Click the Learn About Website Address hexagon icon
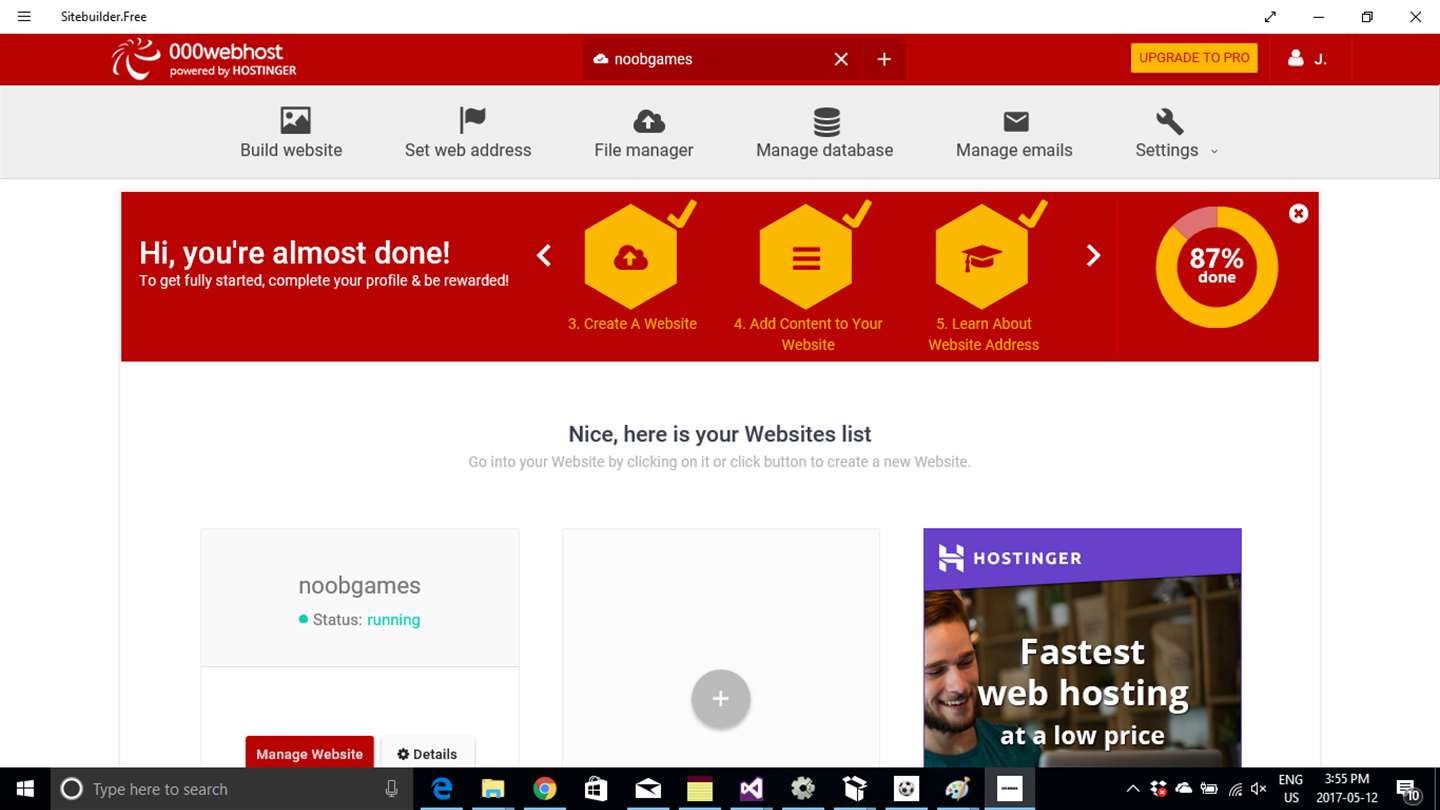The width and height of the screenshot is (1440, 810). (x=982, y=257)
